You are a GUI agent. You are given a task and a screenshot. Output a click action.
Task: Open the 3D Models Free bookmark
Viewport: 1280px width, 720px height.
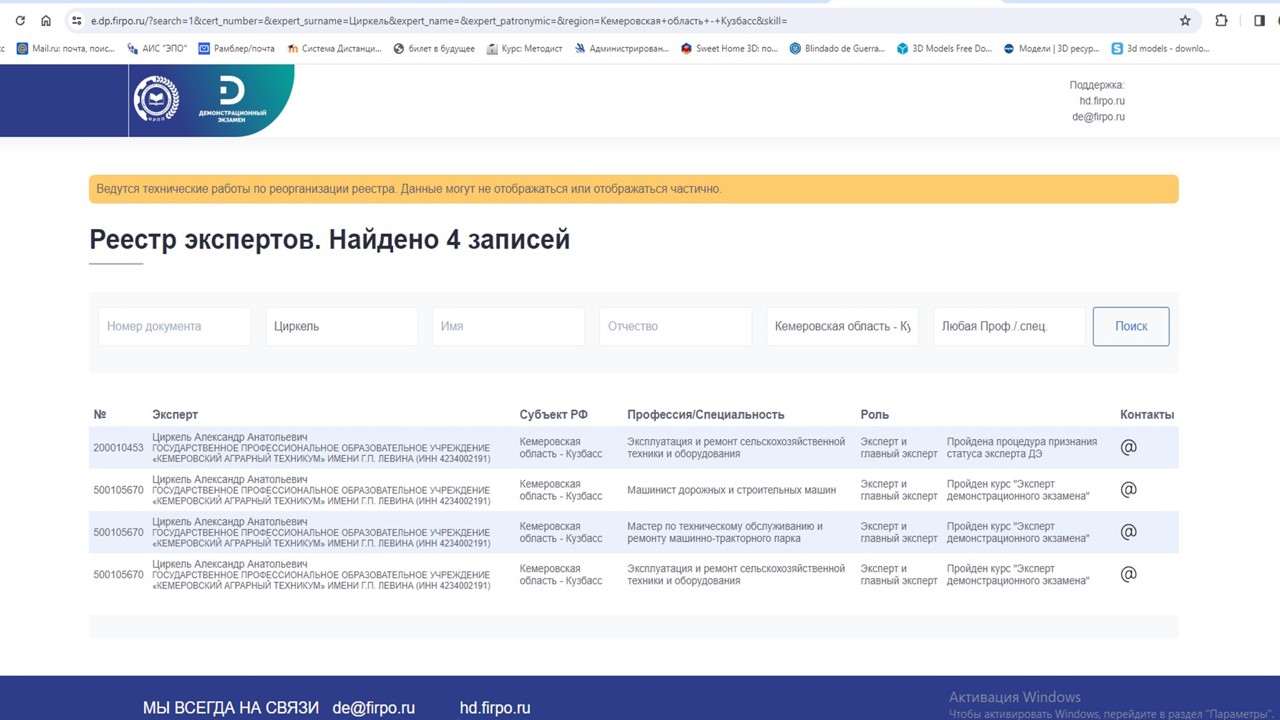(943, 48)
